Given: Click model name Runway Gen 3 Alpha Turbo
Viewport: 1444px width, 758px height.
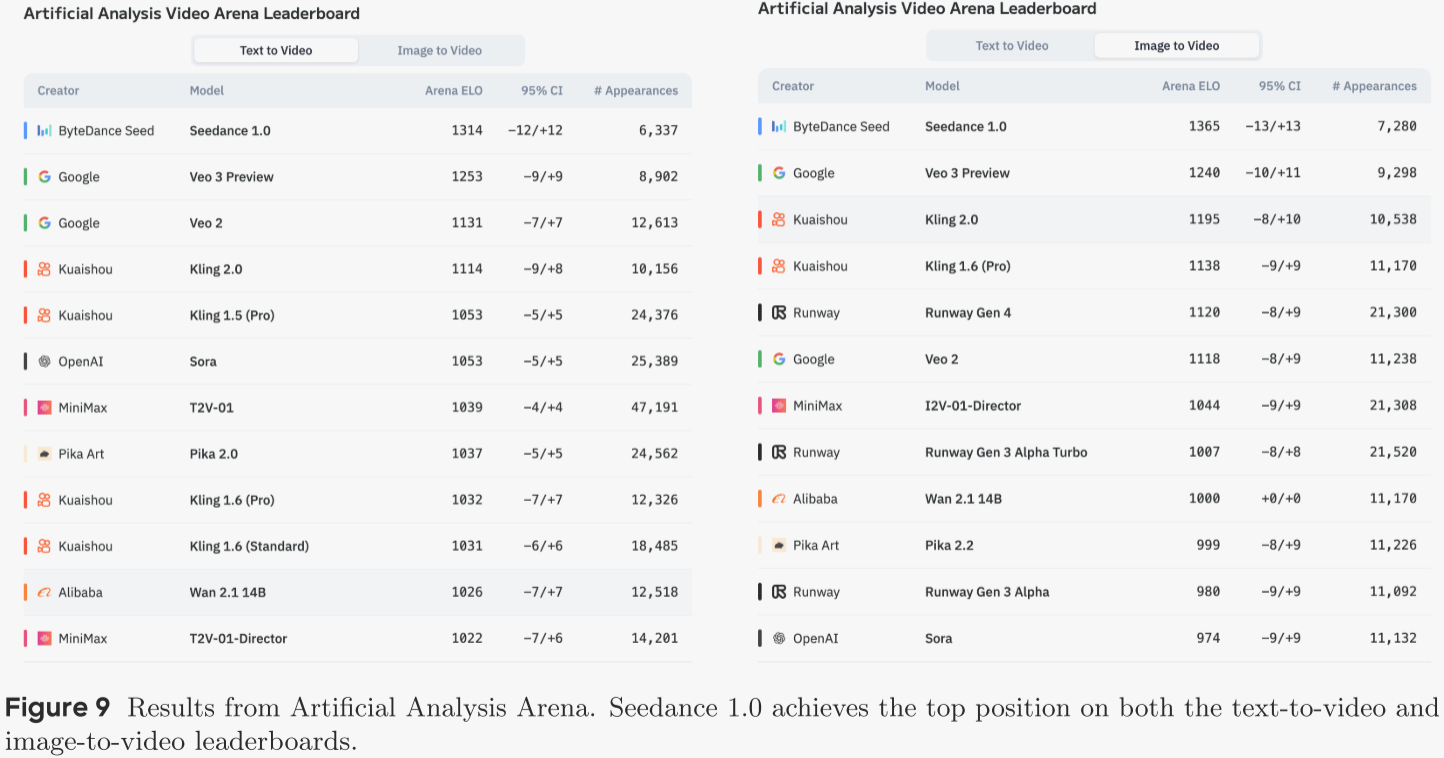Looking at the screenshot, I should [x=1006, y=452].
